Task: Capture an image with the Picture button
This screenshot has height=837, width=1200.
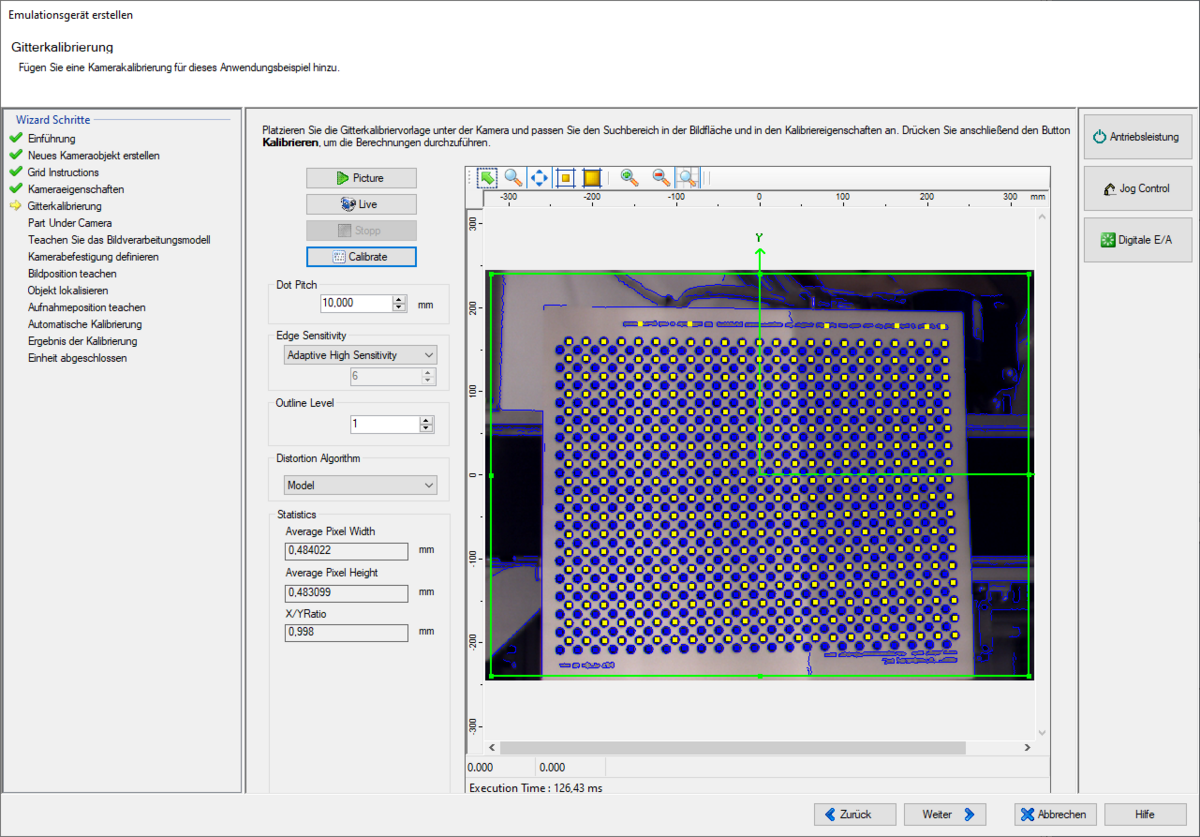Action: tap(361, 178)
